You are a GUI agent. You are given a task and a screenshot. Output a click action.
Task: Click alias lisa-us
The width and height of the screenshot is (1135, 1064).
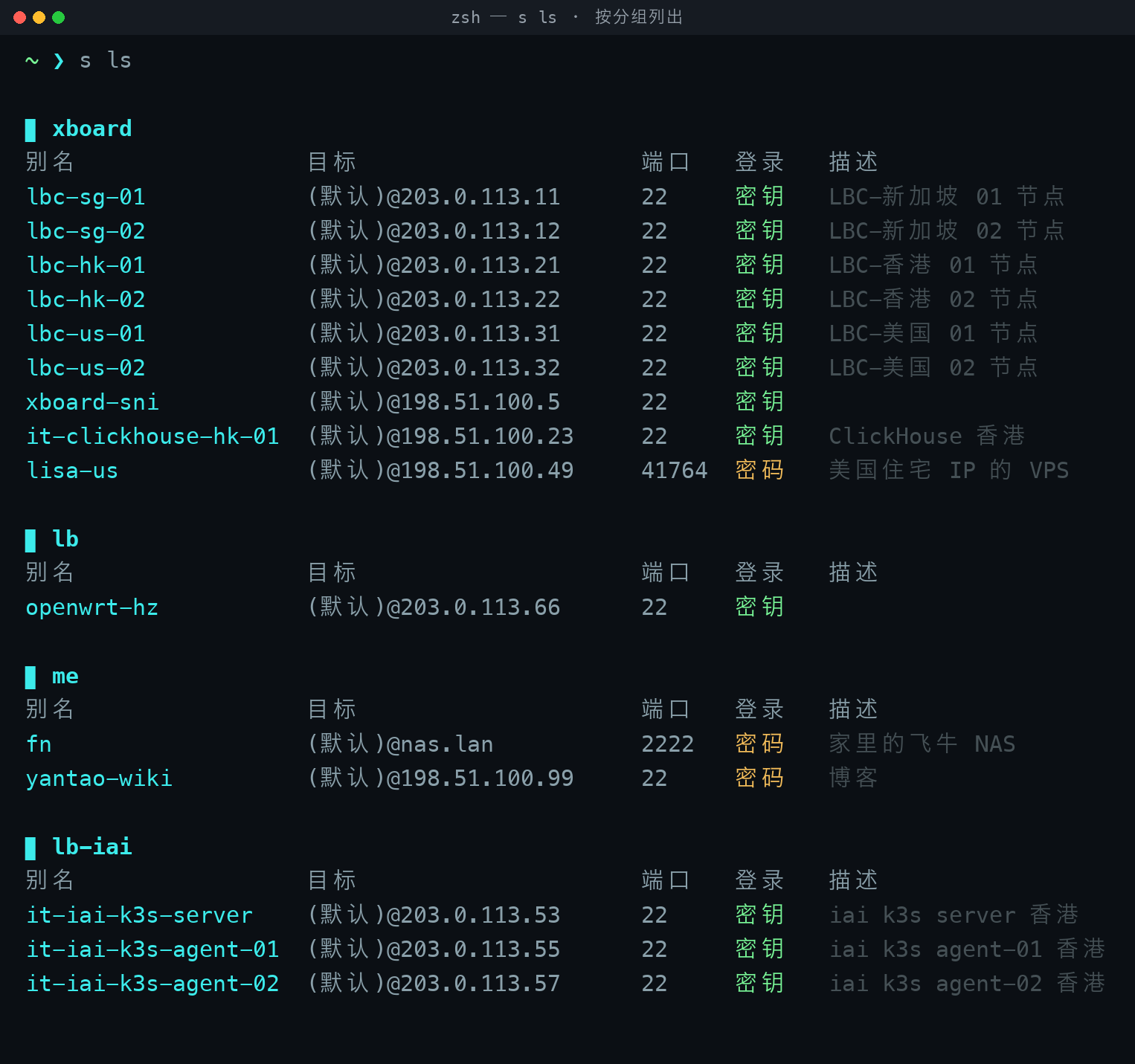(x=72, y=471)
